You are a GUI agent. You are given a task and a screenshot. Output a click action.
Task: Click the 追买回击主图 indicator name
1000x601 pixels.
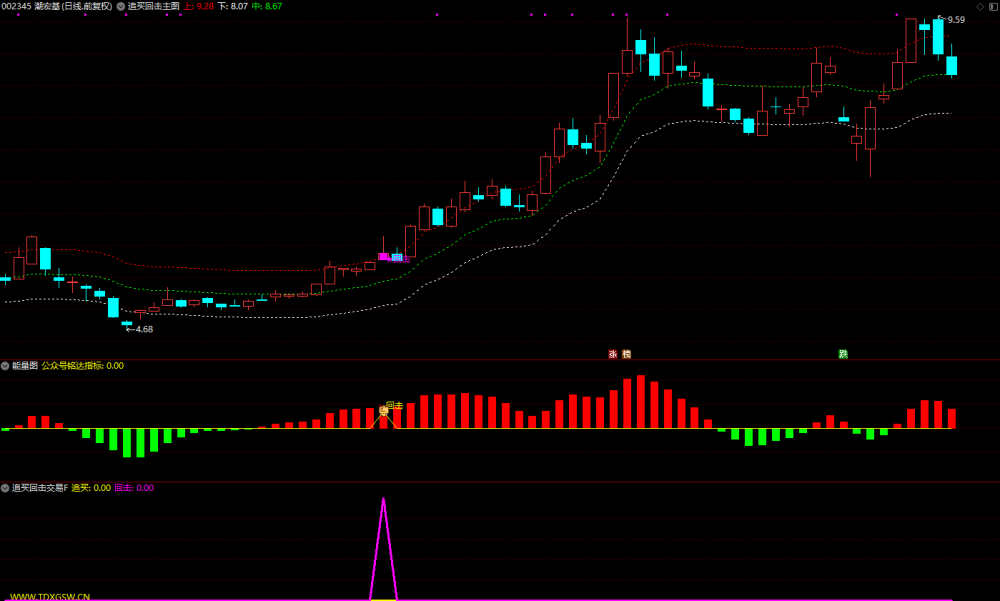[154, 6]
